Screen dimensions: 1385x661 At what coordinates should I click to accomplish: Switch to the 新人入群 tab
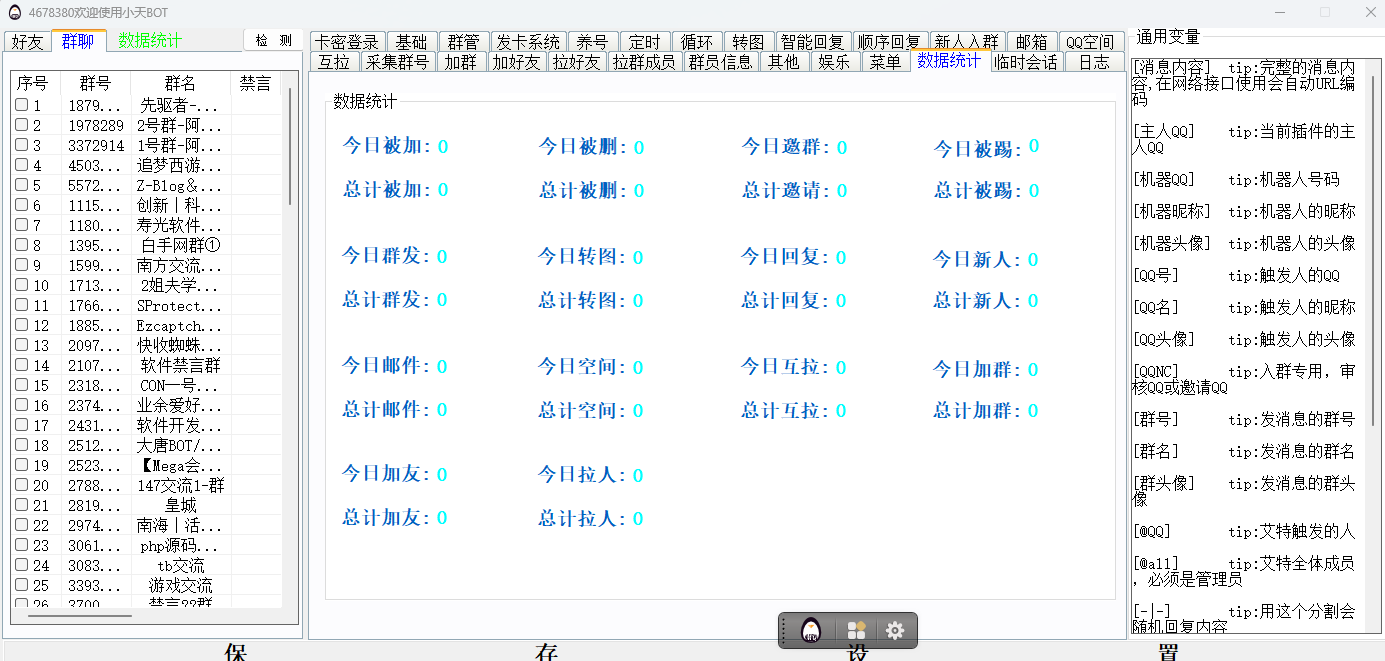click(x=967, y=42)
